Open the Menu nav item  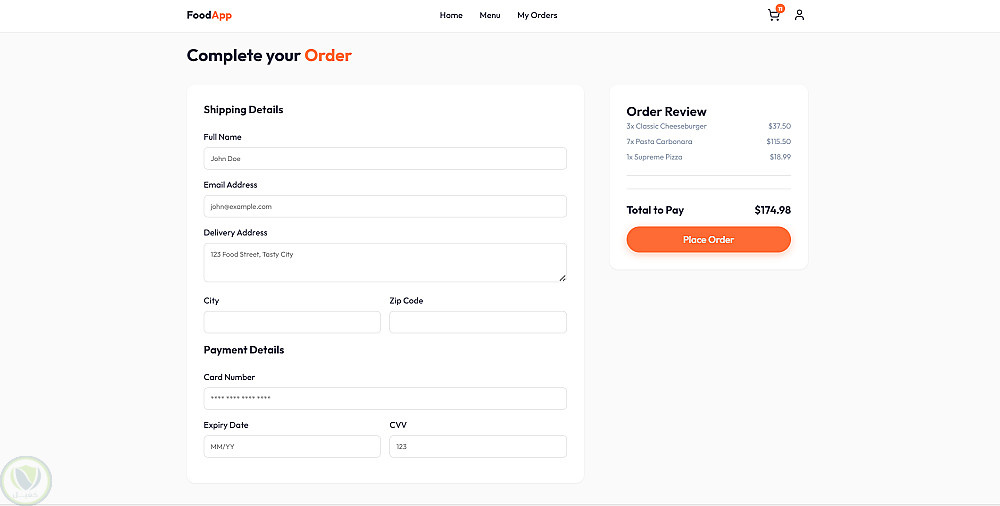490,15
